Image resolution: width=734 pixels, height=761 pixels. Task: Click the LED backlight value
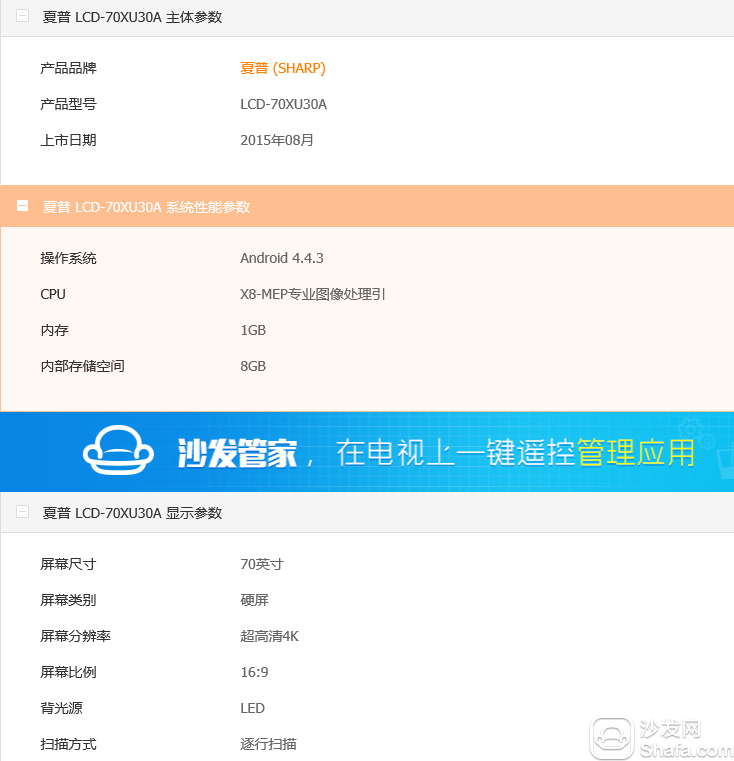252,708
